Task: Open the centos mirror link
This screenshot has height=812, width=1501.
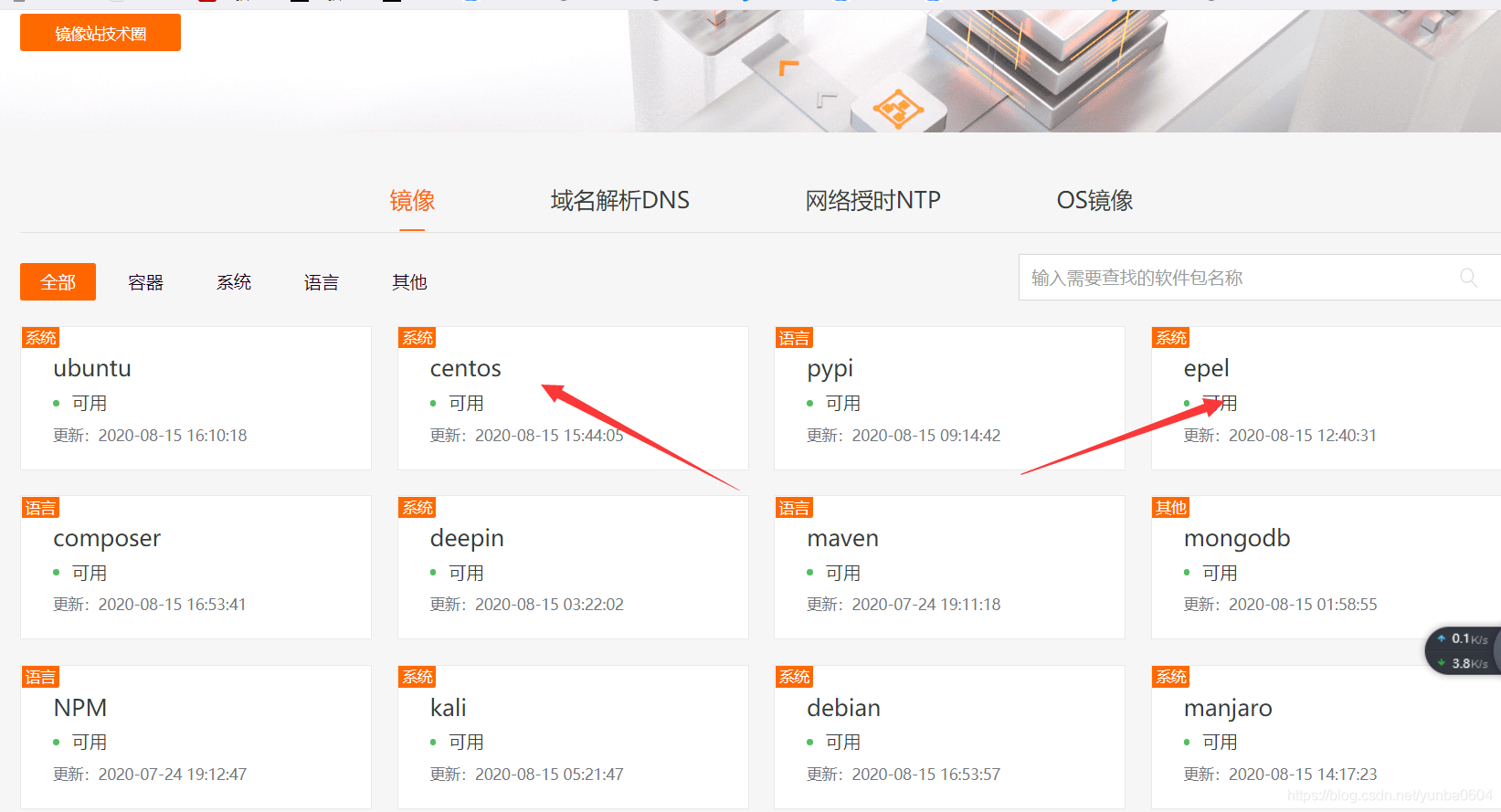Action: tap(466, 368)
